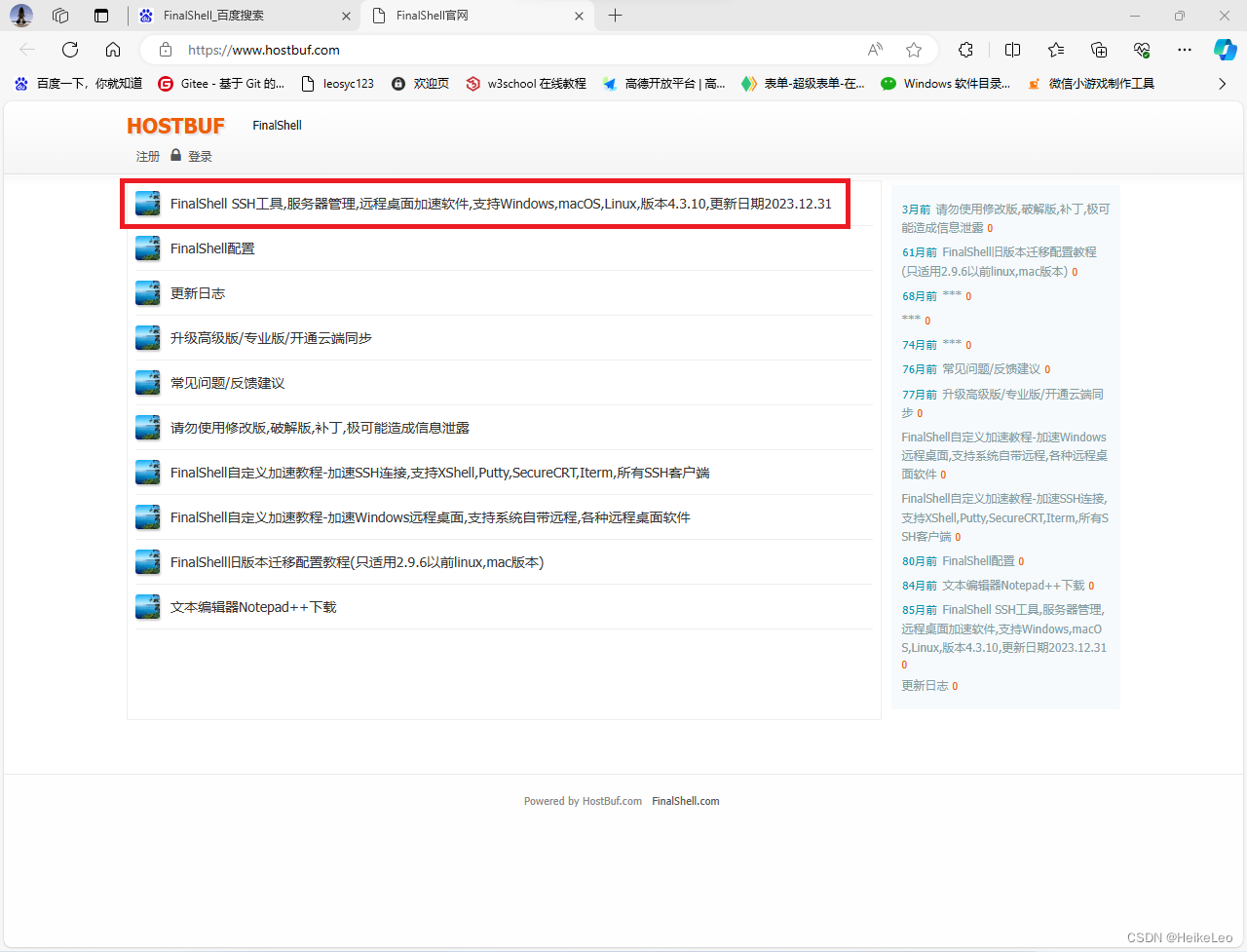This screenshot has width=1247, height=952.
Task: Reload the page with refresh icon
Action: [x=70, y=50]
